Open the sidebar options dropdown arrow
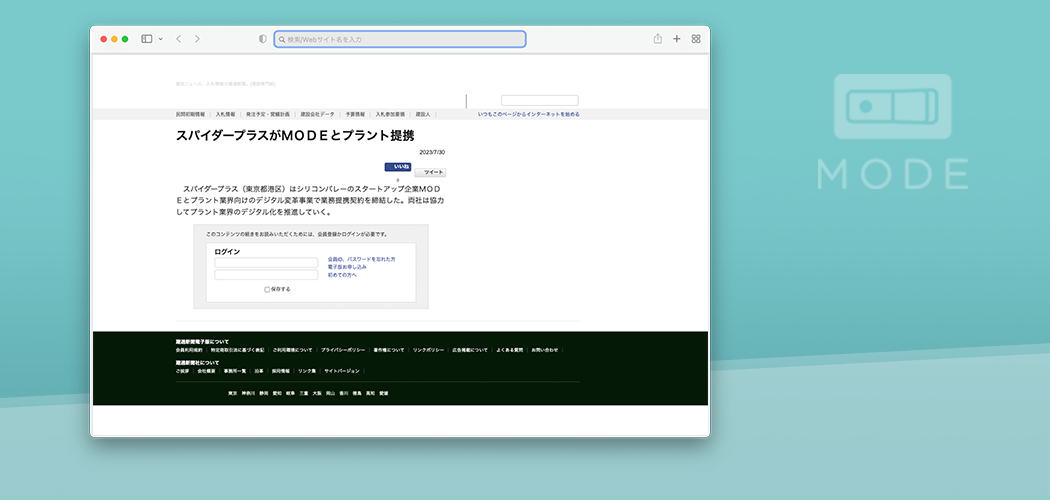Screen dimensions: 1050x500 point(160,39)
